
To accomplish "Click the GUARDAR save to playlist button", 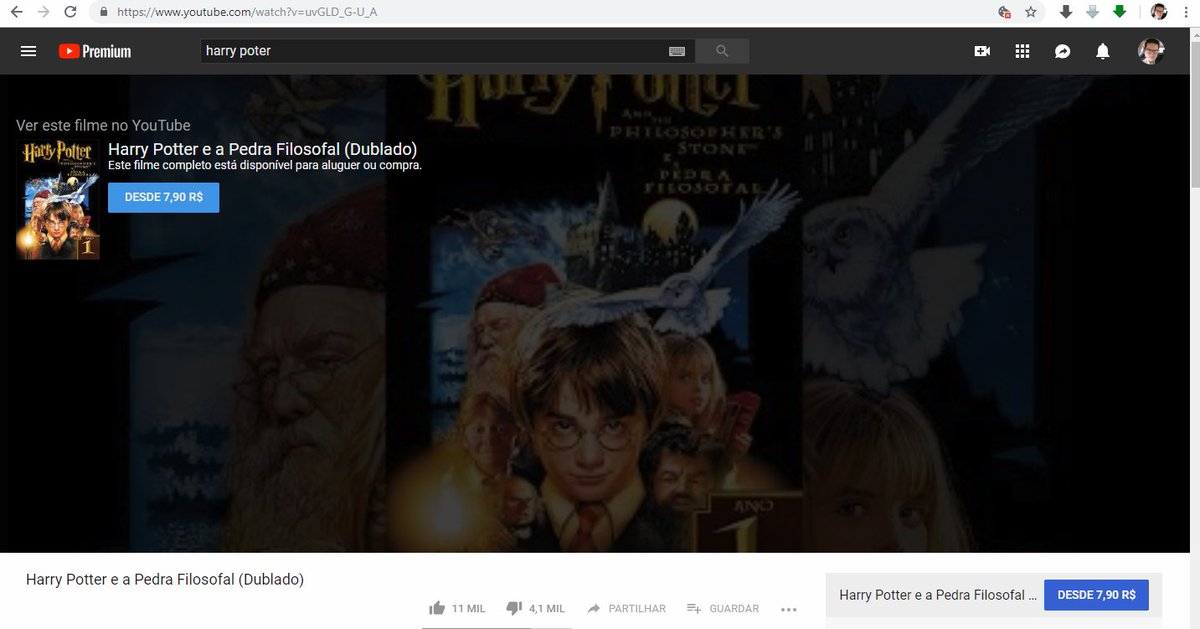I will 722,608.
